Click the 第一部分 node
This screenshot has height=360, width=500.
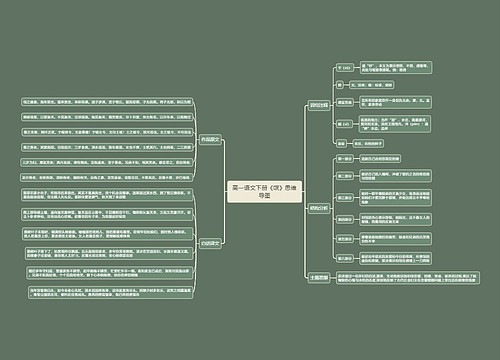344,159
